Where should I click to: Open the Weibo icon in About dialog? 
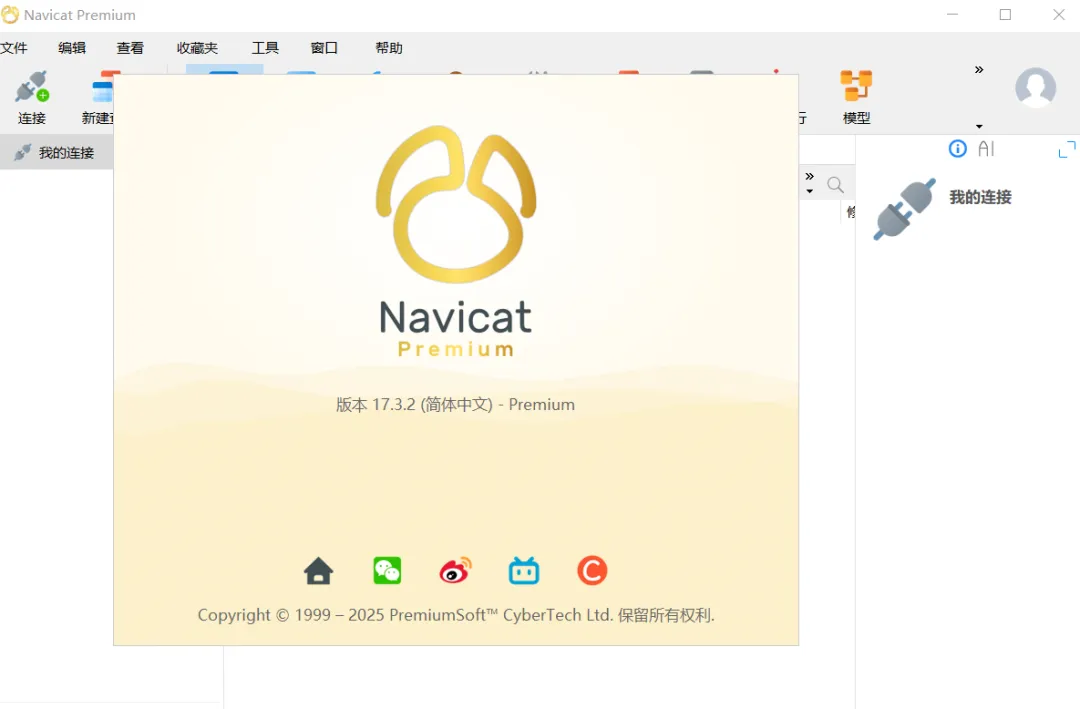455,571
